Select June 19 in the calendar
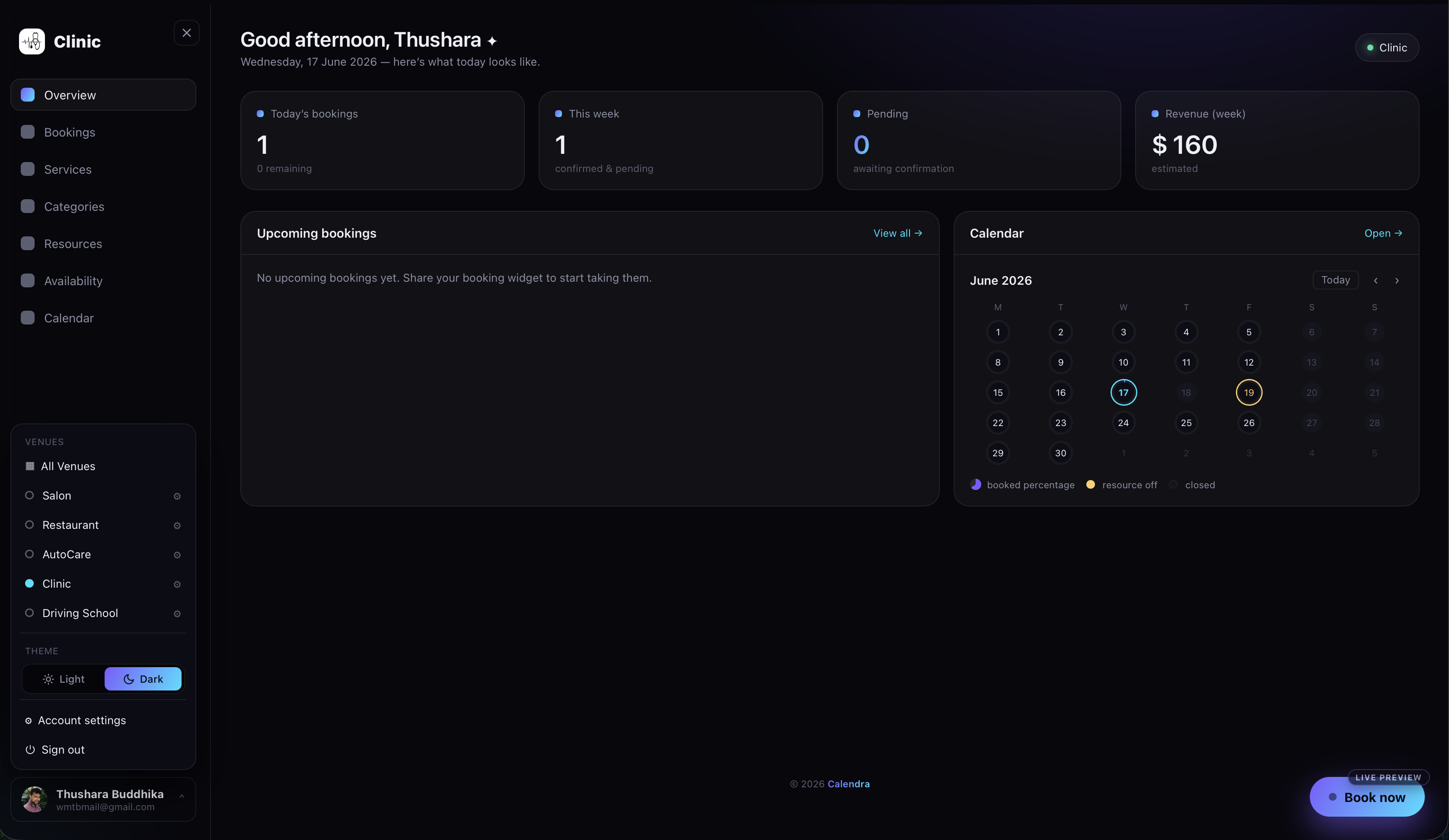The image size is (1449, 840). (1248, 393)
